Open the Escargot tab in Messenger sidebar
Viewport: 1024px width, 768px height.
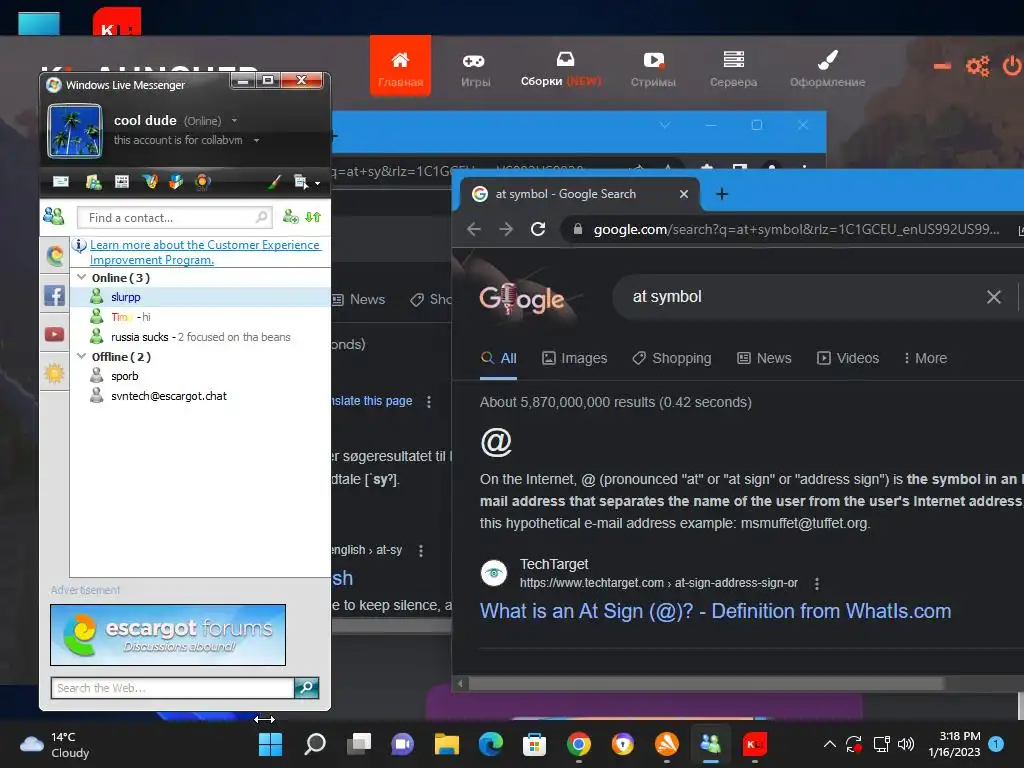pos(55,255)
